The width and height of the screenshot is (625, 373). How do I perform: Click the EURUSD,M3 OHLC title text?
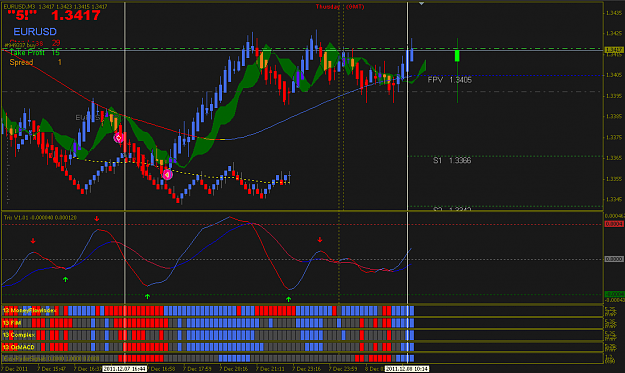[x=55, y=6]
